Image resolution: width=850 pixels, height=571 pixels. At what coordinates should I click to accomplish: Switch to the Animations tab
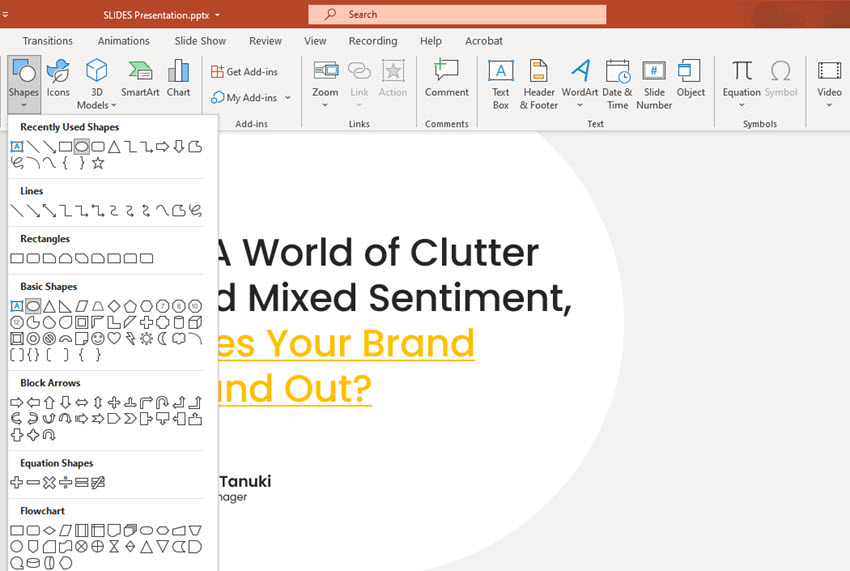click(124, 41)
